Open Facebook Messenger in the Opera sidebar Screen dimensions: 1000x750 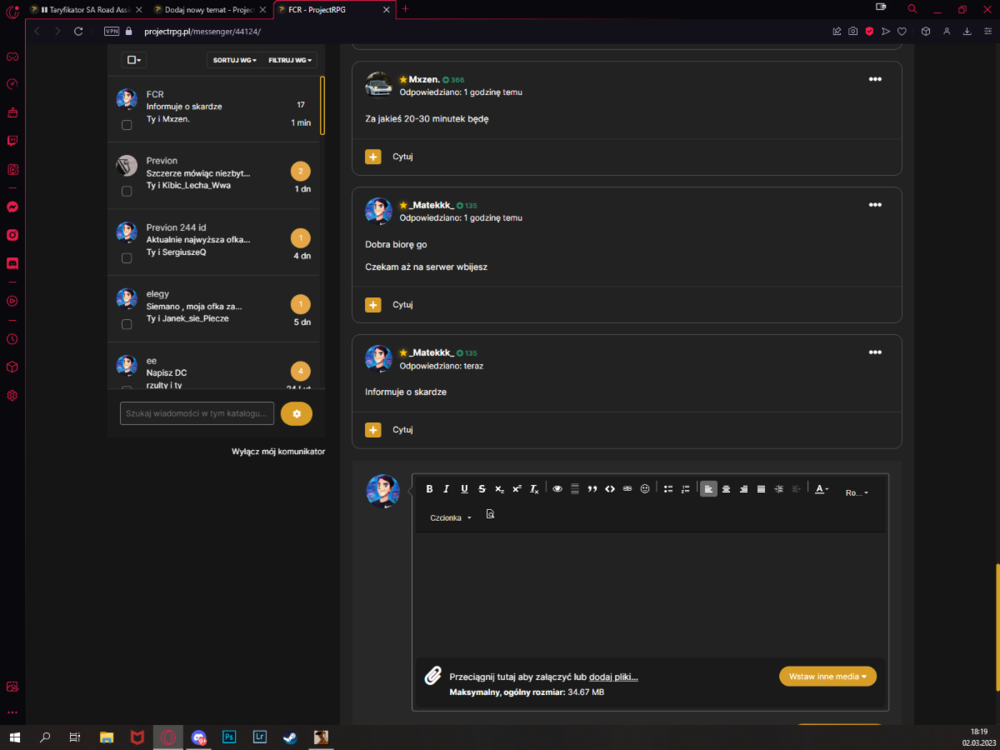[x=12, y=207]
